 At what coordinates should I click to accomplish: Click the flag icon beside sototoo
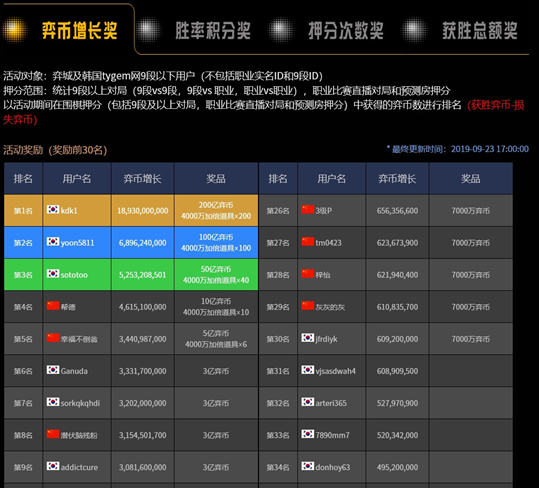[x=53, y=274]
